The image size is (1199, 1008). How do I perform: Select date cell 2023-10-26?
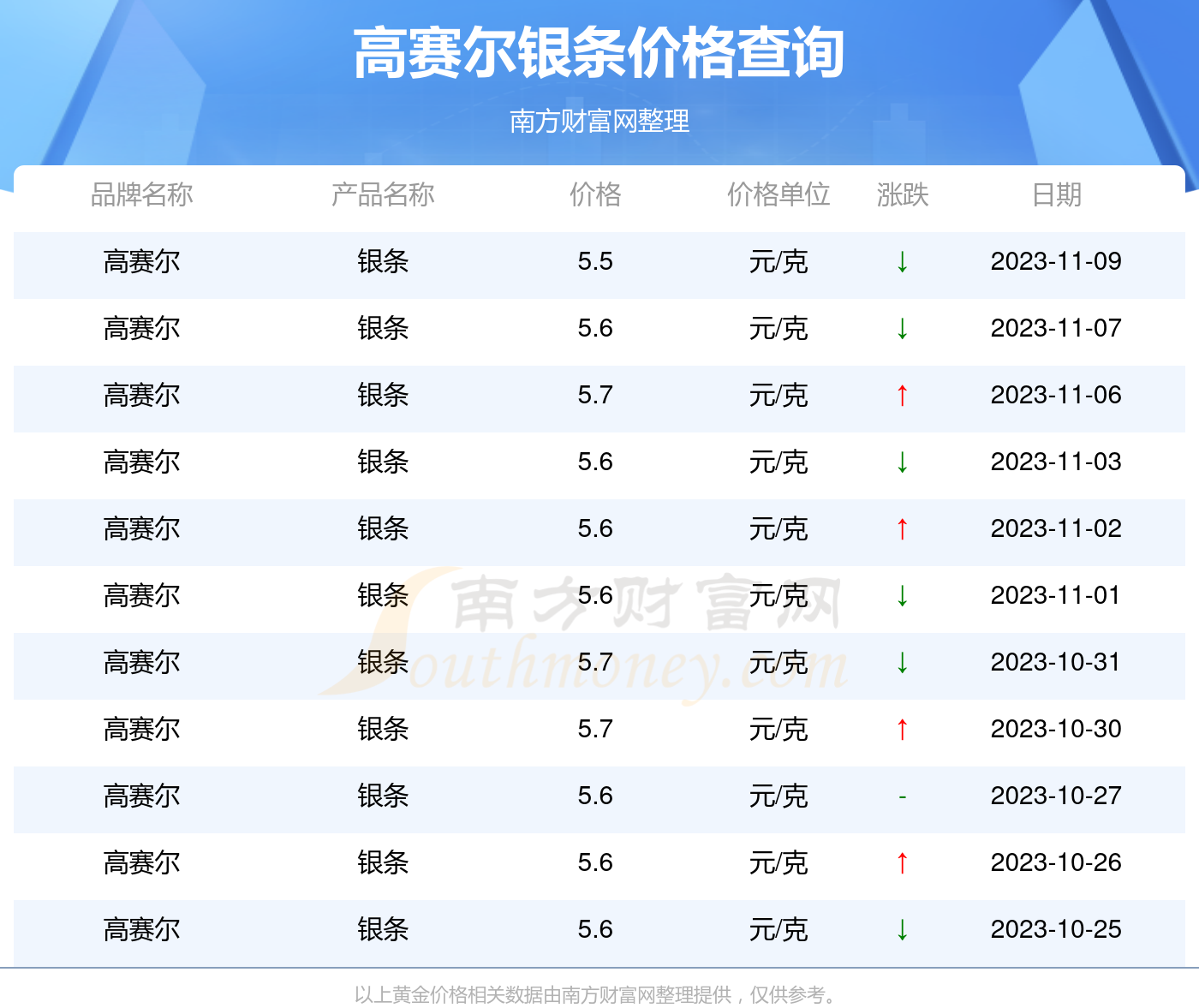pos(1056,862)
